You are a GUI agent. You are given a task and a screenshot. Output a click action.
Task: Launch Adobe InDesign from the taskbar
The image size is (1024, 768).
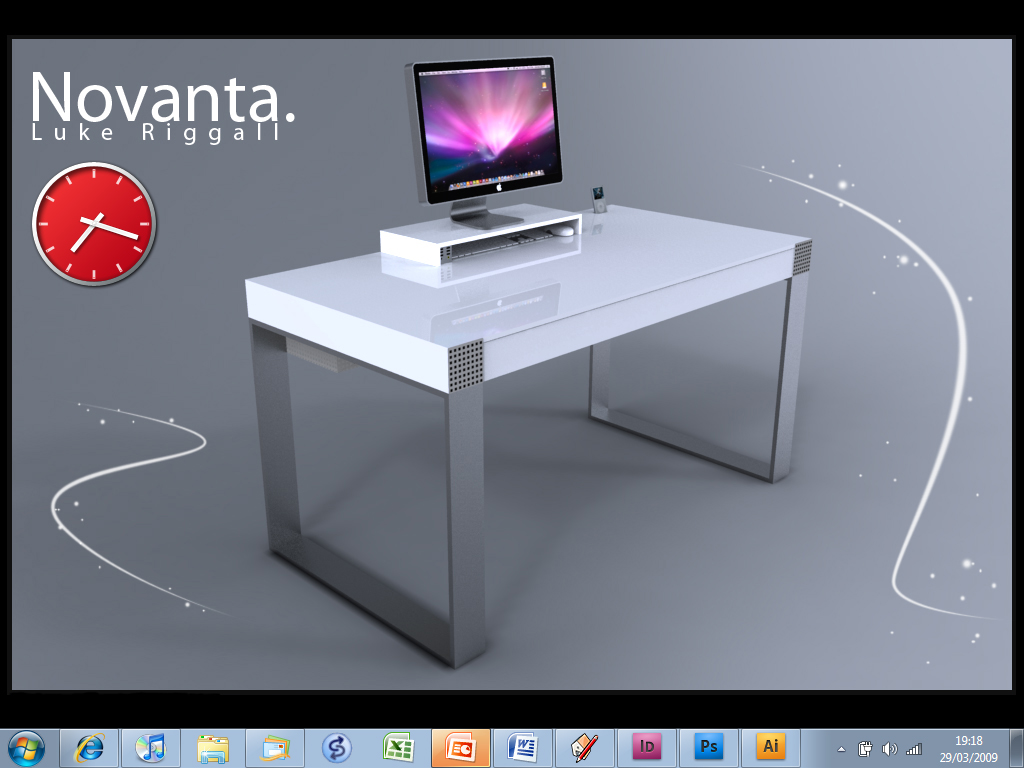pos(647,747)
